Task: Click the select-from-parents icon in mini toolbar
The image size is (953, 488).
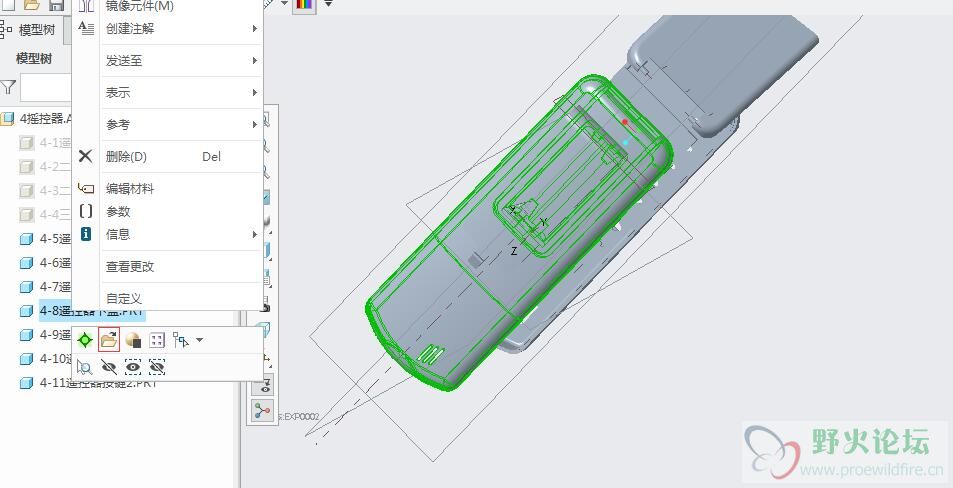Action: pos(181,340)
